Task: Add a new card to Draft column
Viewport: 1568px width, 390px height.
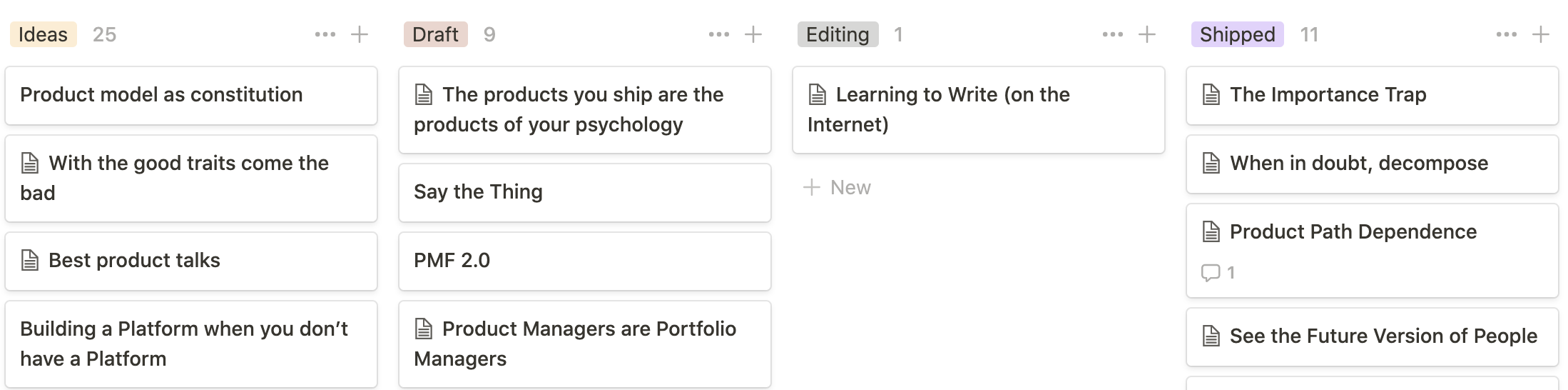Action: pyautogui.click(x=753, y=34)
